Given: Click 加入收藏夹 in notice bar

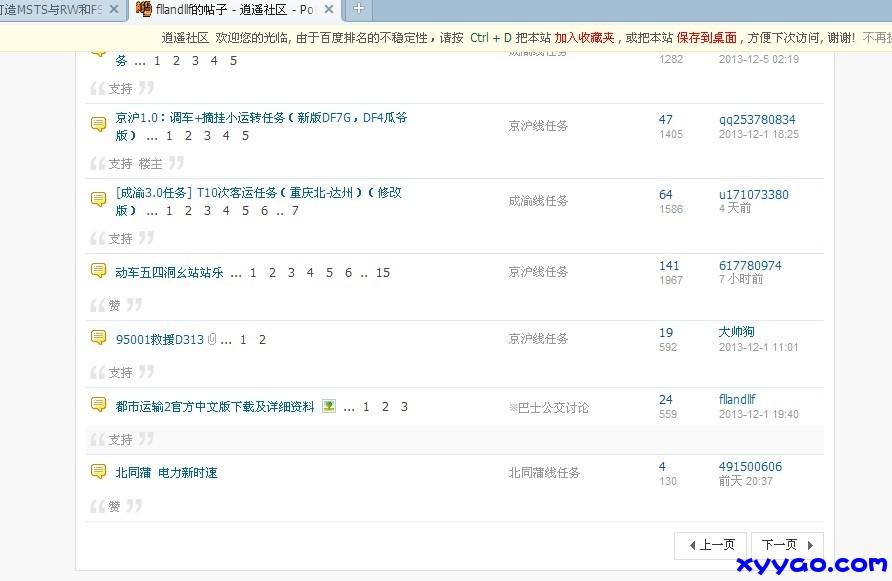Looking at the screenshot, I should (x=582, y=38).
